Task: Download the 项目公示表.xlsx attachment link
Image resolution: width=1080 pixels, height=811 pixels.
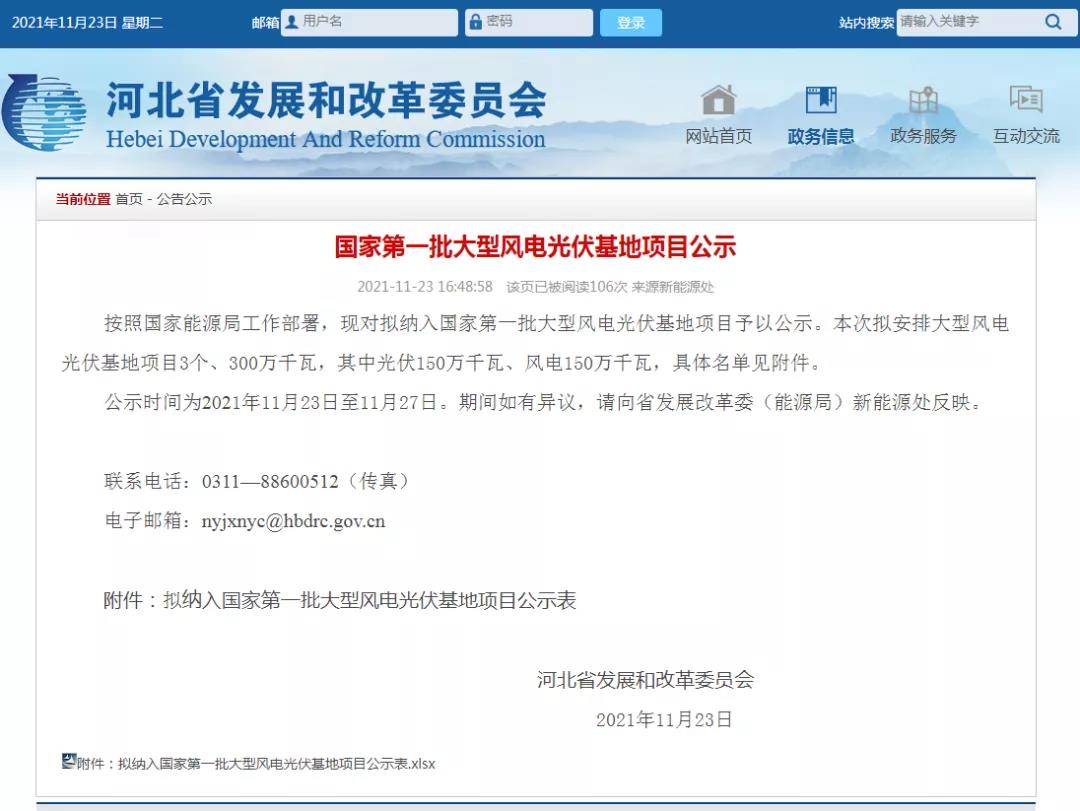Action: click(x=250, y=762)
